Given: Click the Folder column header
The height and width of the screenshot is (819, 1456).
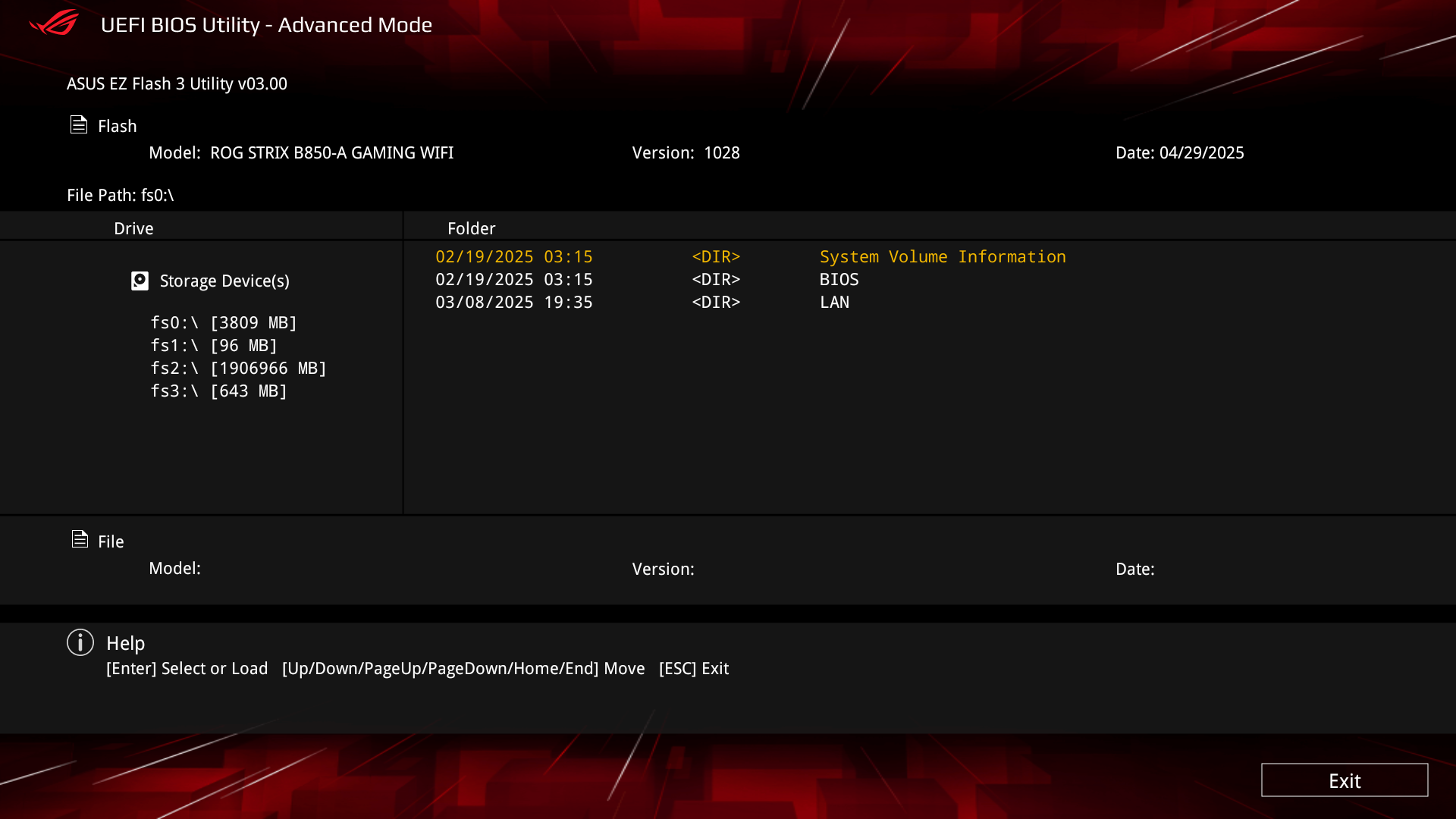Looking at the screenshot, I should click(x=471, y=228).
